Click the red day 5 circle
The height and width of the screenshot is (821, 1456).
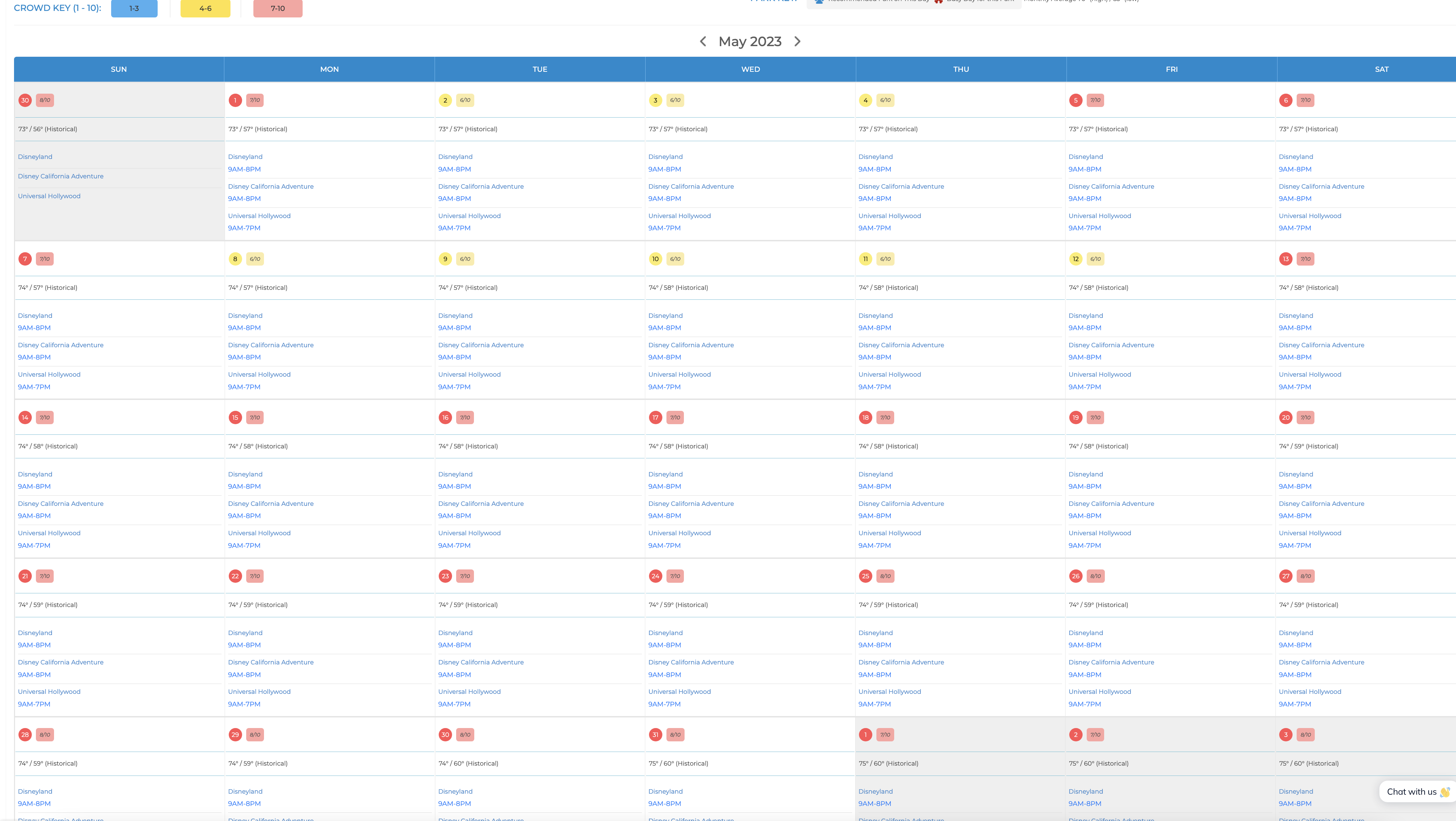tap(1076, 100)
